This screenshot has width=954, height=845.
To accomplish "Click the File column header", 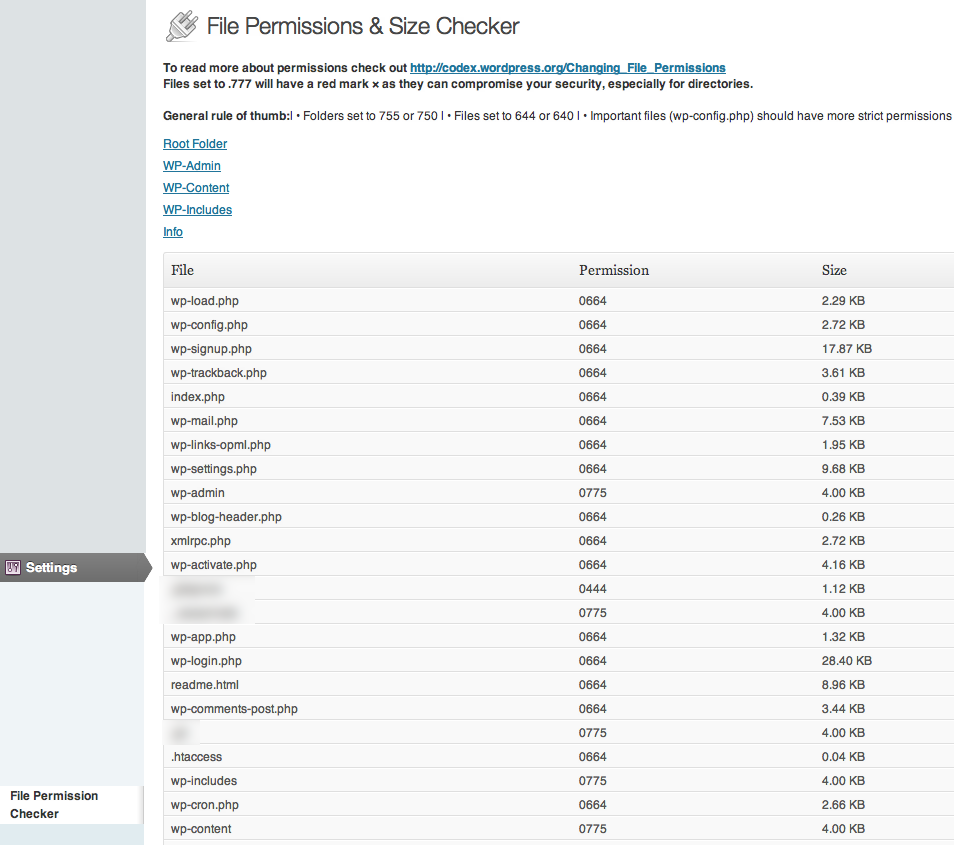I will (183, 270).
